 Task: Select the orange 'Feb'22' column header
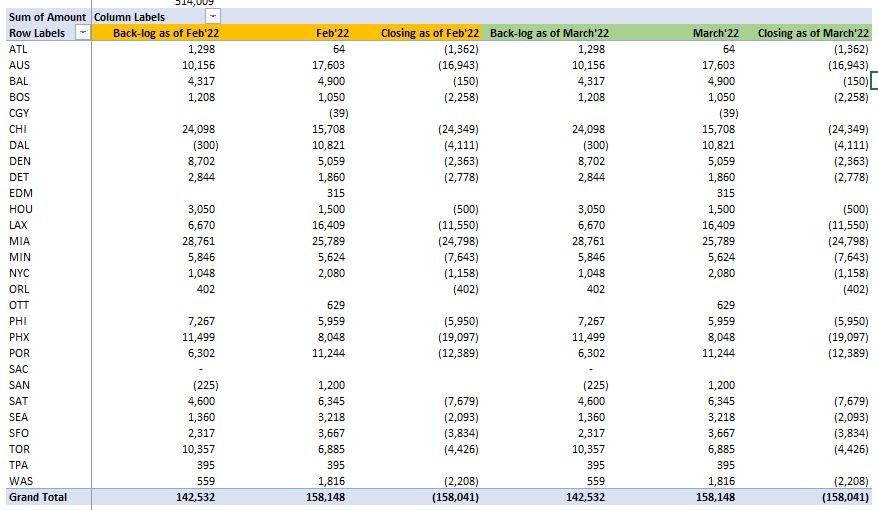pyautogui.click(x=333, y=33)
